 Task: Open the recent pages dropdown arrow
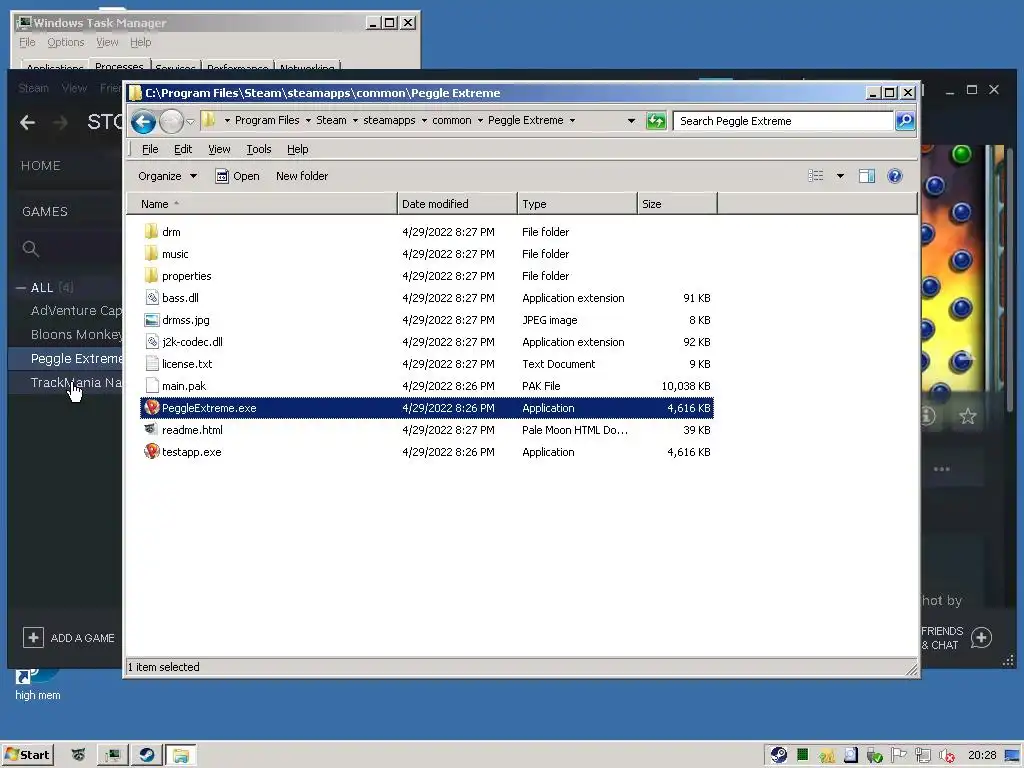(x=190, y=121)
